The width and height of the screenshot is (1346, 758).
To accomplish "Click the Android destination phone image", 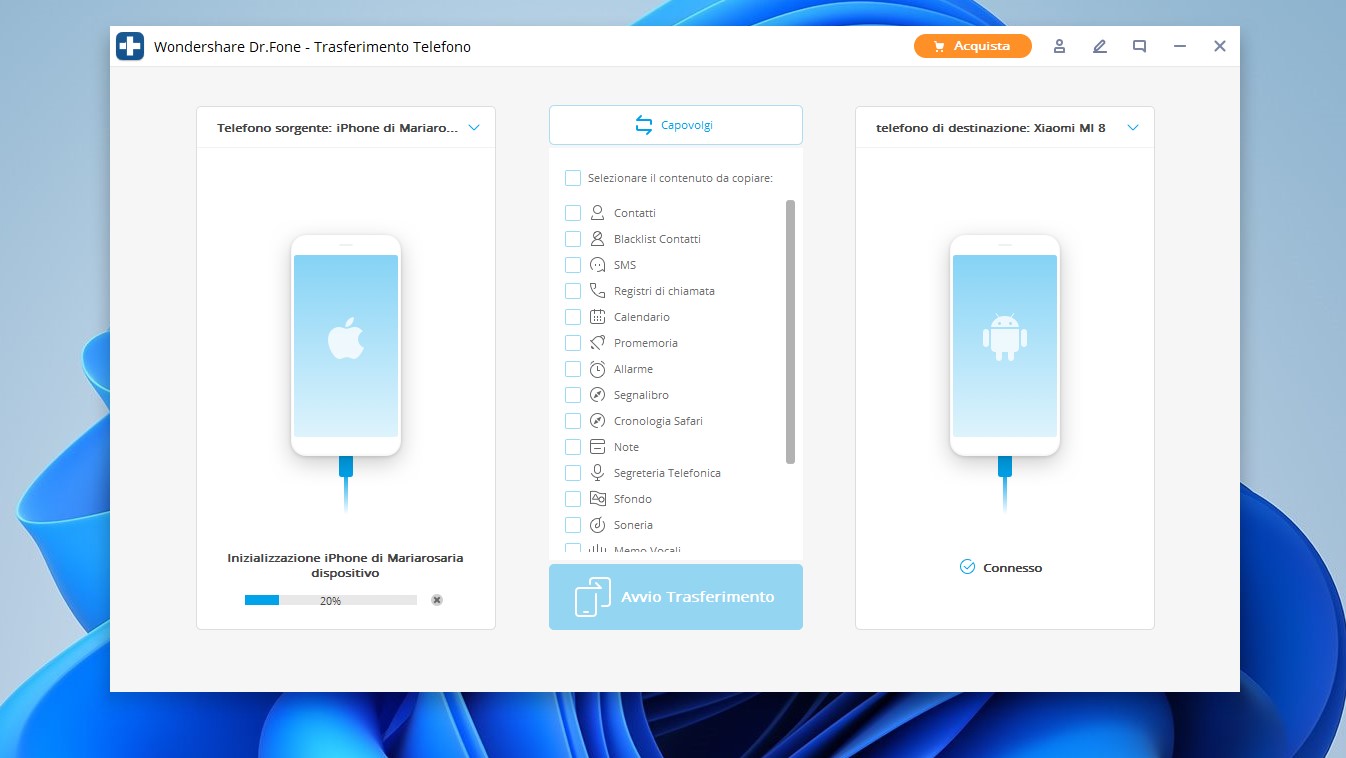I will [x=1005, y=346].
